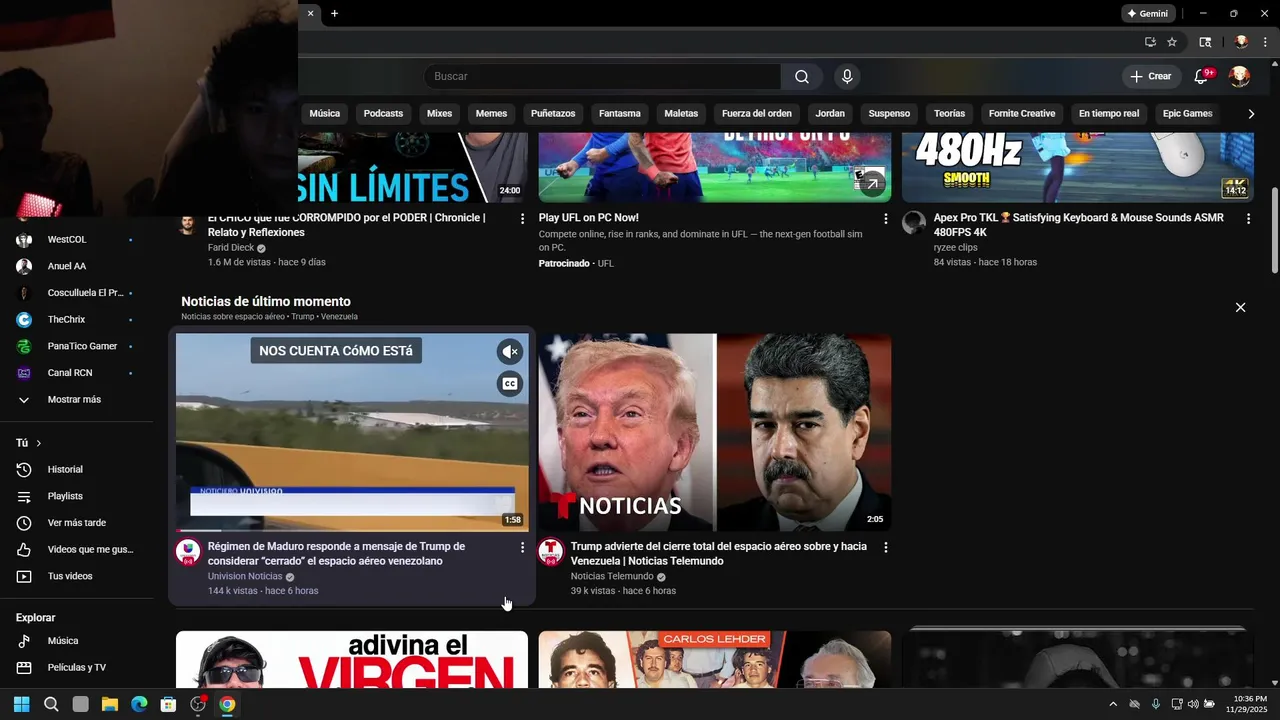The height and width of the screenshot is (720, 1280).
Task: Show hidden system tray icons
Action: 1113,704
